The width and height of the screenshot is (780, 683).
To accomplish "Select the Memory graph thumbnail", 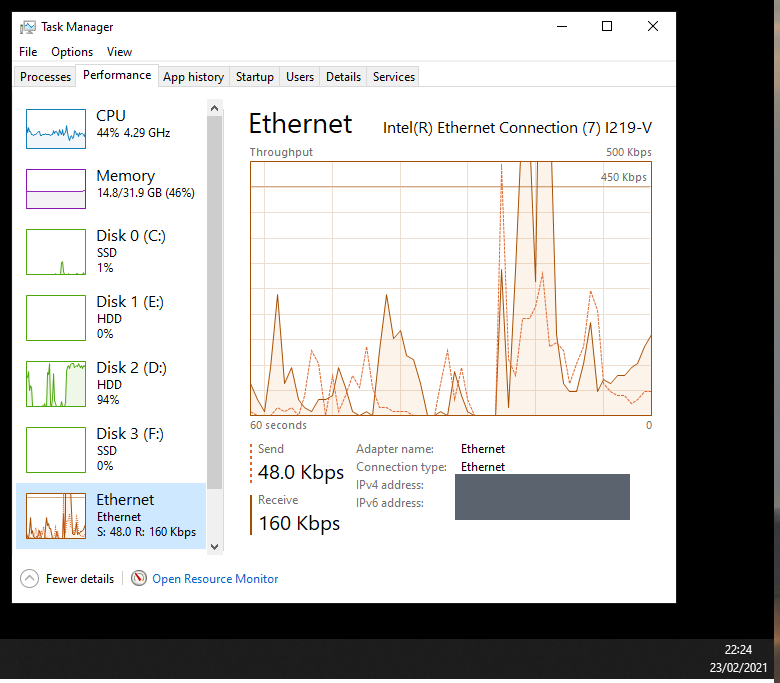I will coord(56,188).
